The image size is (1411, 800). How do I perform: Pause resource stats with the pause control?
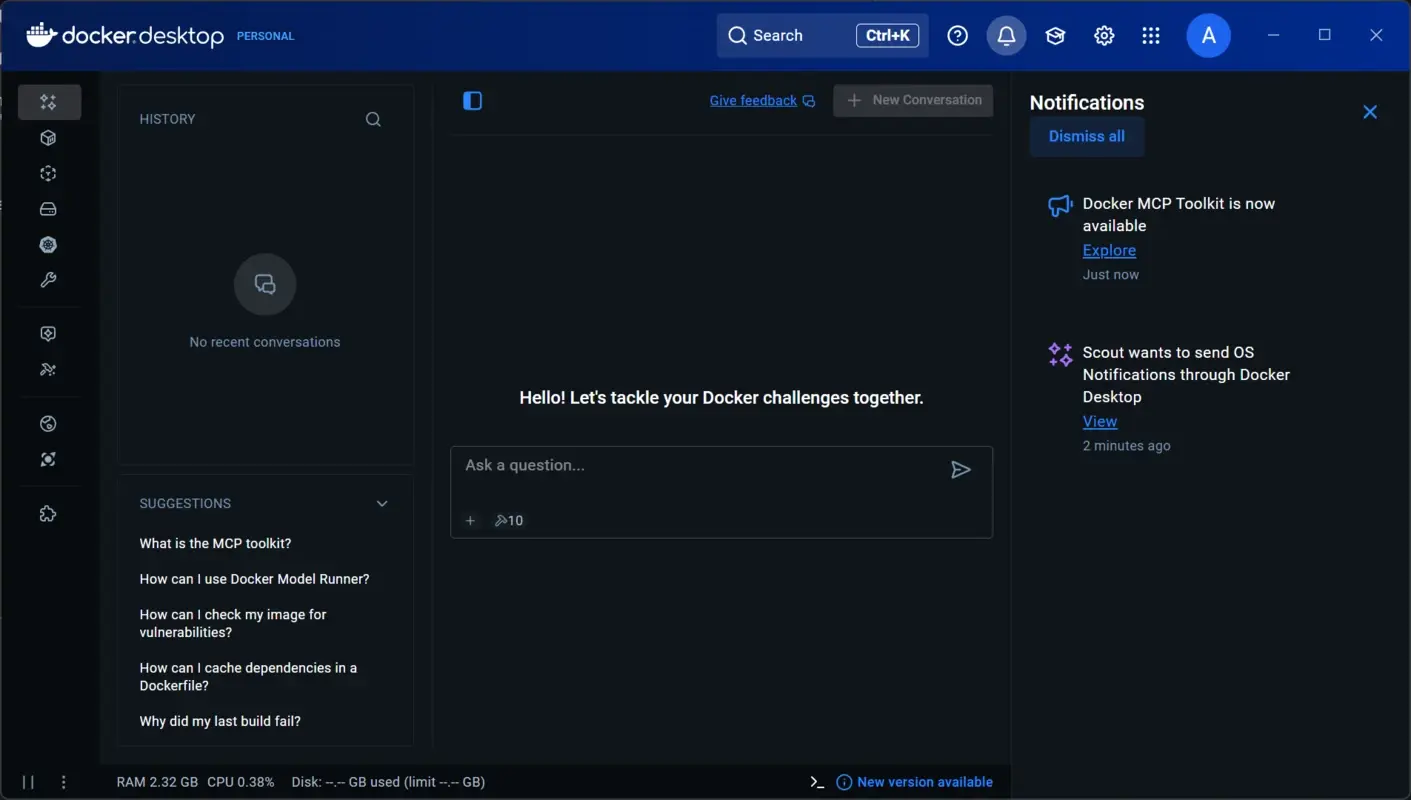[x=28, y=781]
